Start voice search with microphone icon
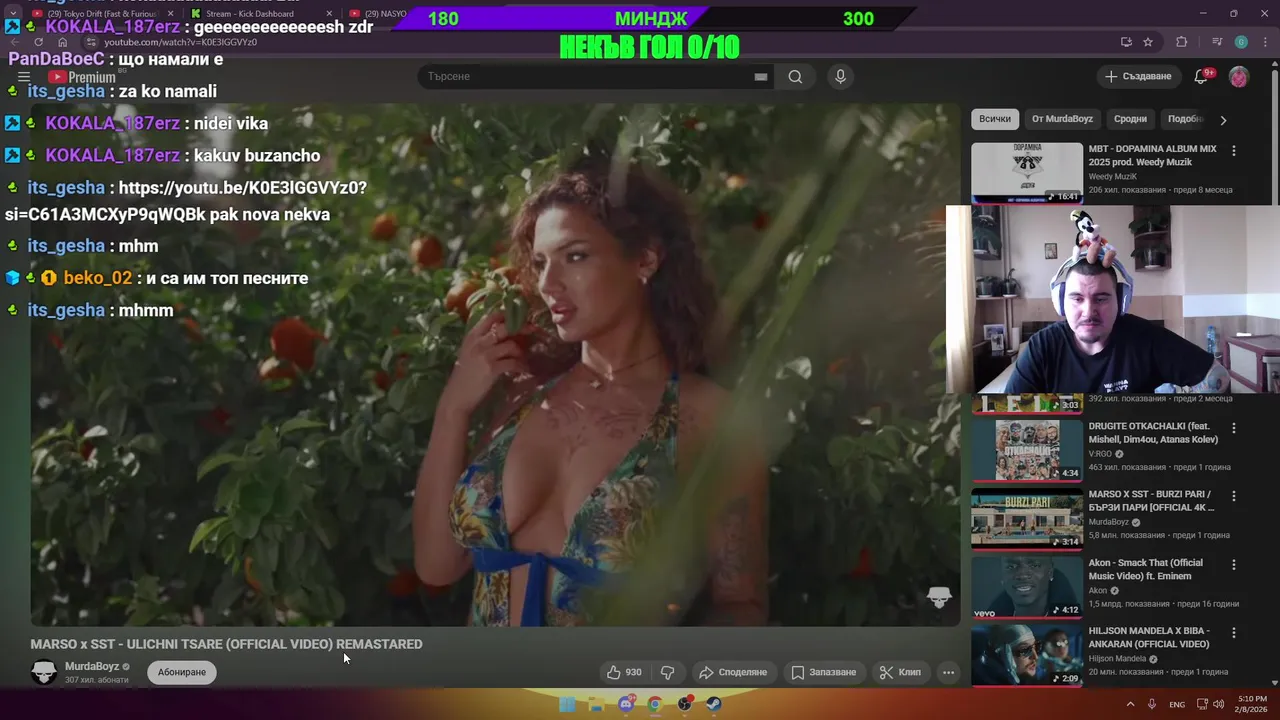The width and height of the screenshot is (1280, 720). coord(840,76)
